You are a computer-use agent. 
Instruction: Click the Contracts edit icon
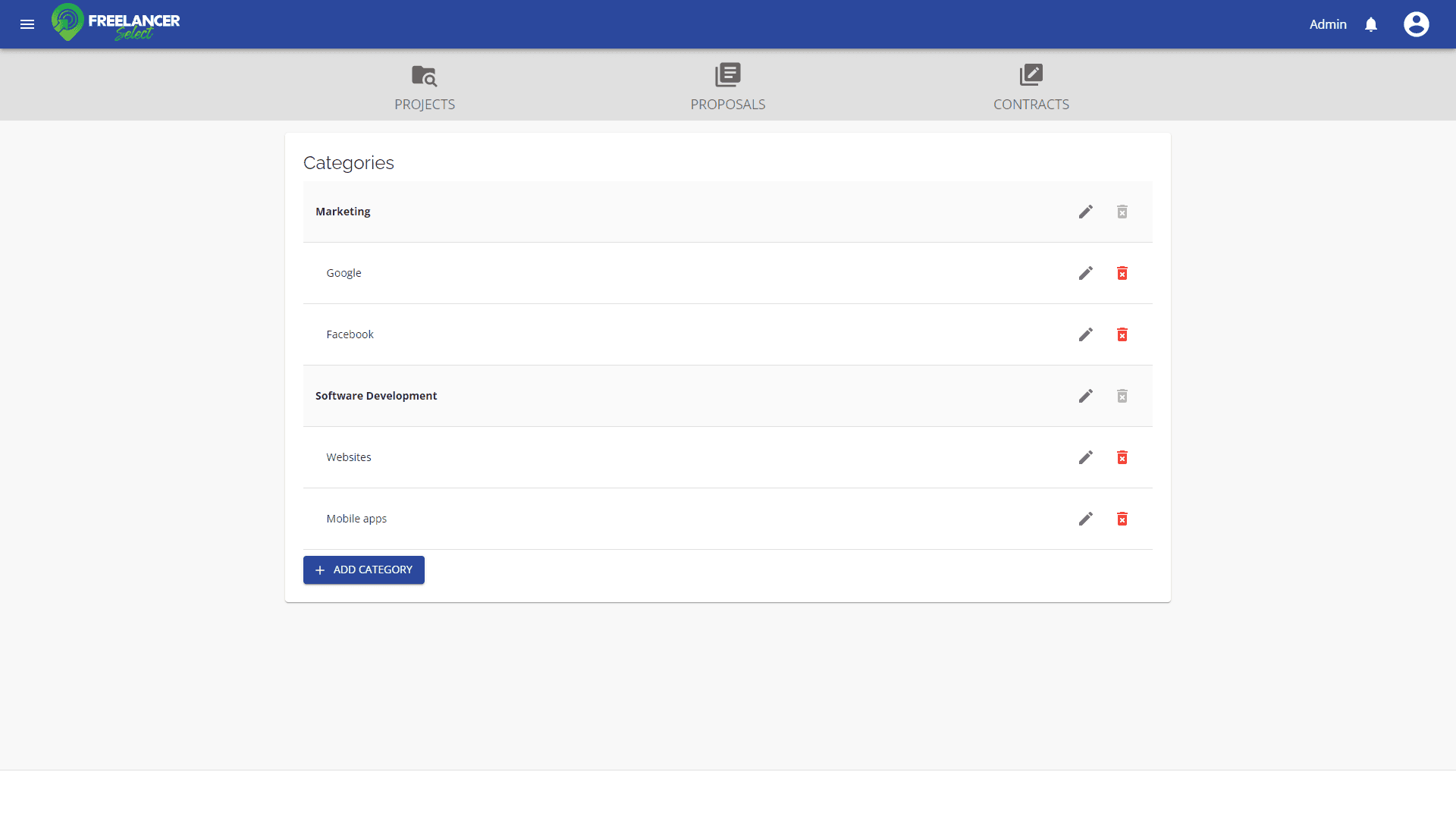1031,74
